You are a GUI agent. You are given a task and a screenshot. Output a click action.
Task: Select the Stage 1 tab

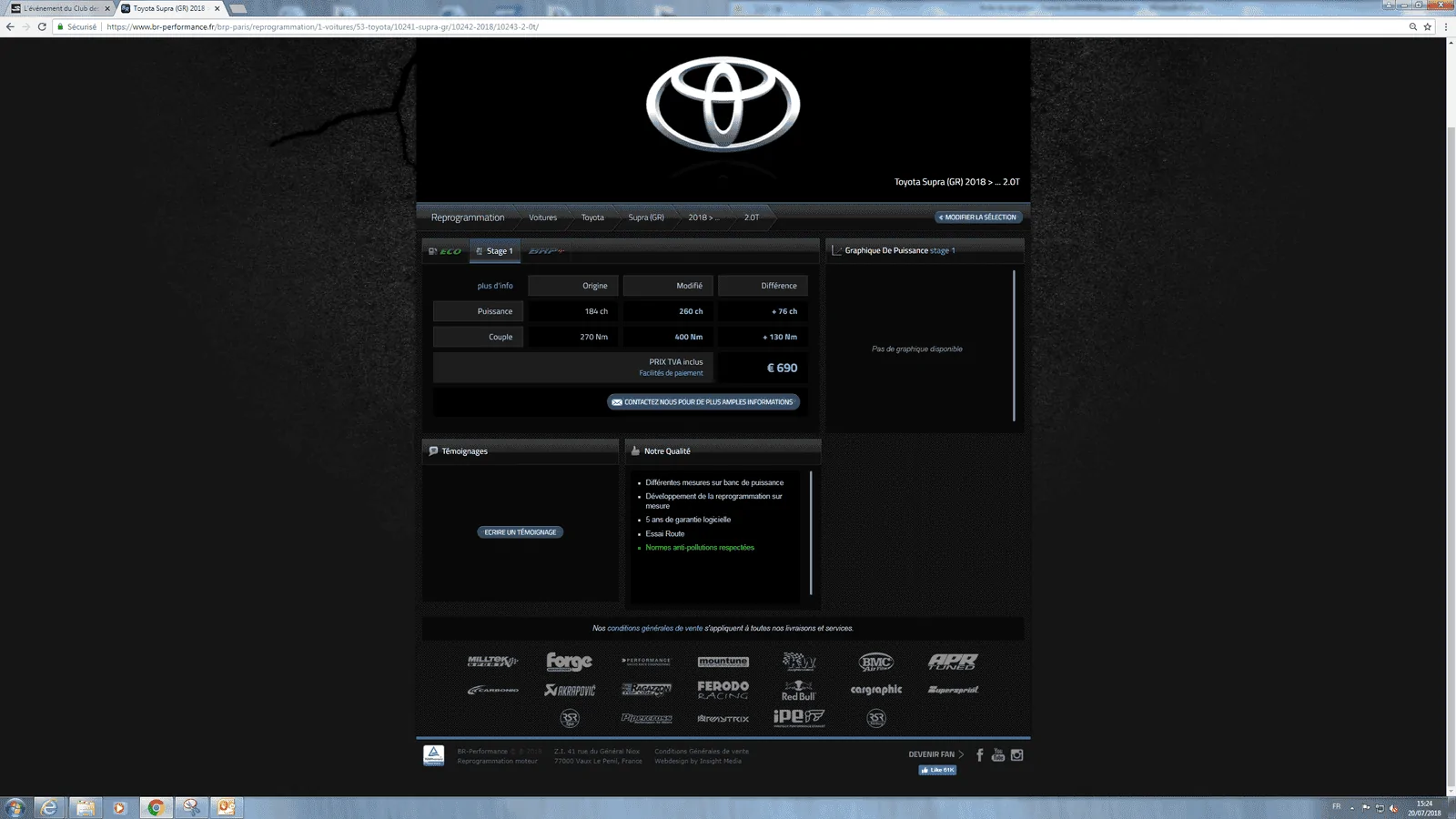click(x=495, y=251)
